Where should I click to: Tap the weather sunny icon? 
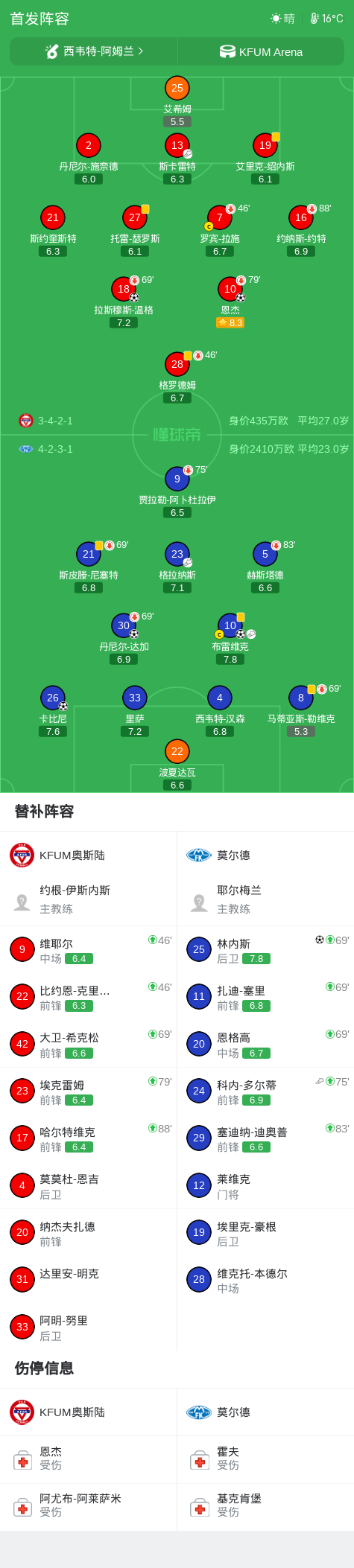pos(276,18)
